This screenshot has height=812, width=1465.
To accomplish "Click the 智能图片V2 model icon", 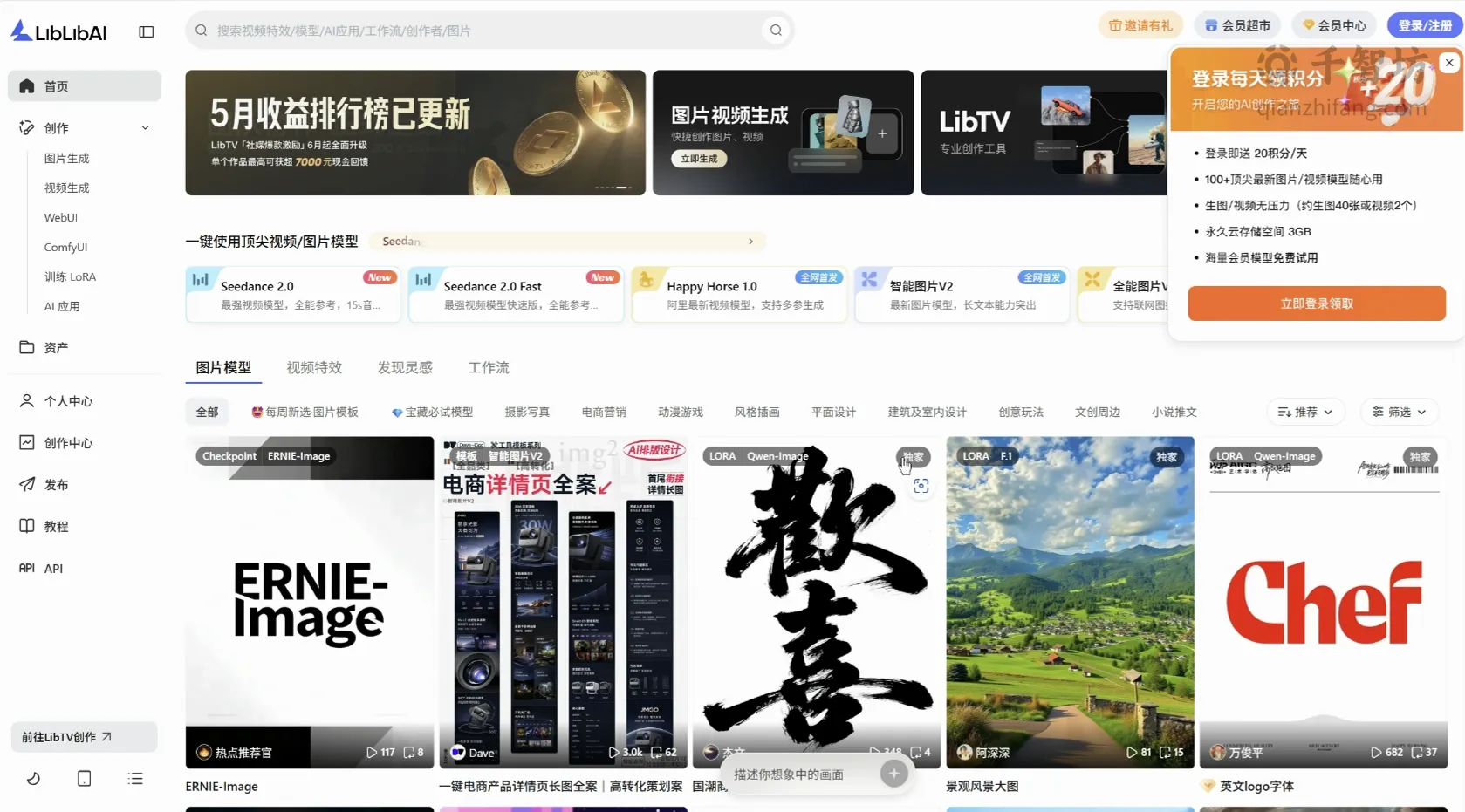I will [870, 280].
